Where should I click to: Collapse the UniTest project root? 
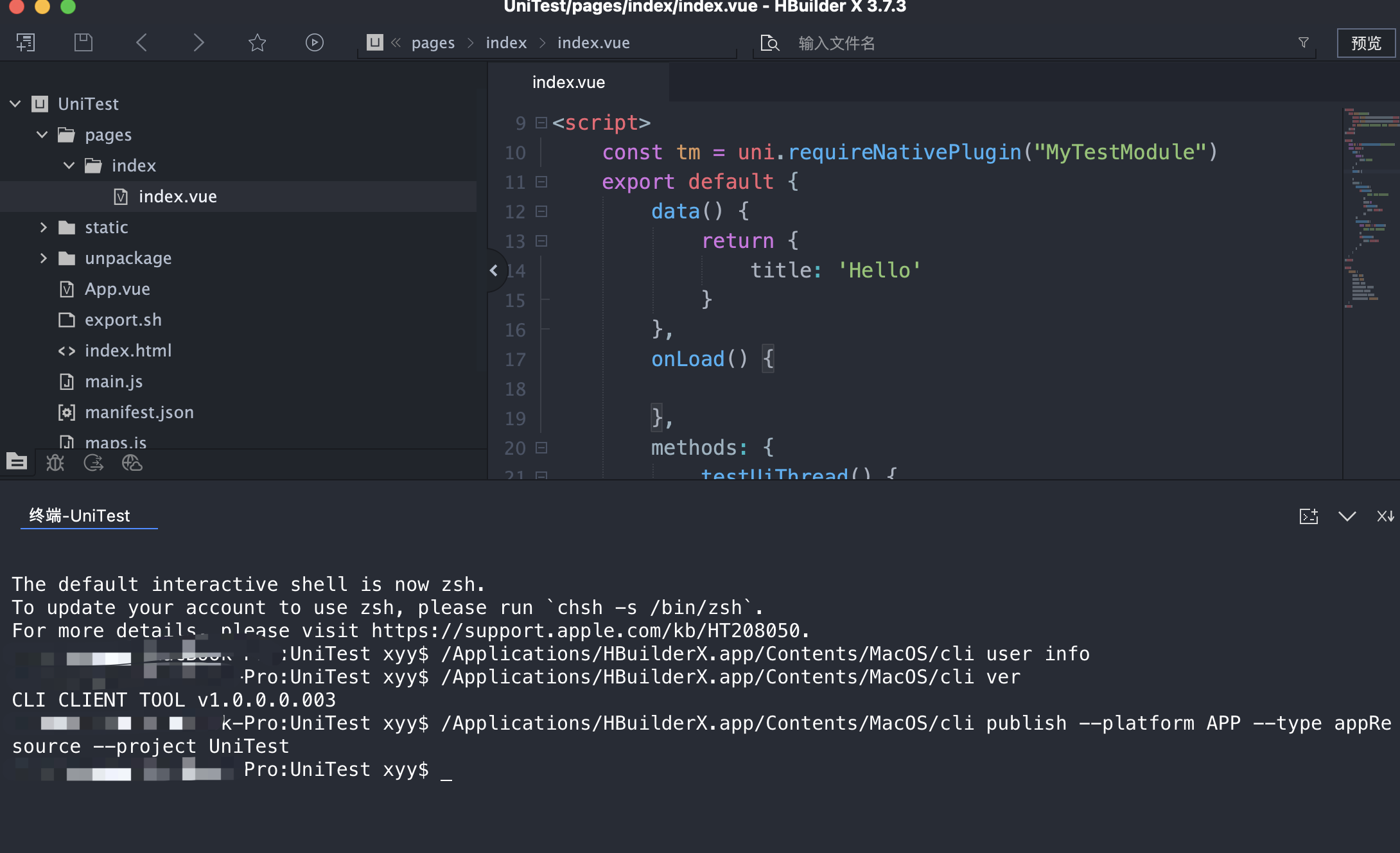(15, 103)
